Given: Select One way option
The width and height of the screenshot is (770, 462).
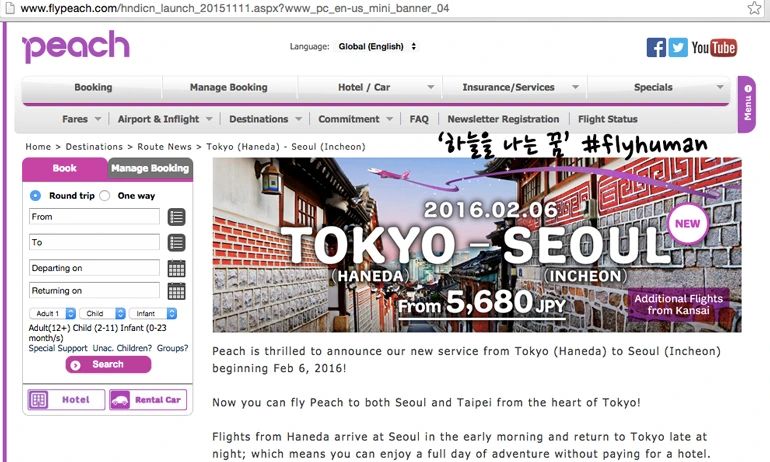Looking at the screenshot, I should coord(105,195).
